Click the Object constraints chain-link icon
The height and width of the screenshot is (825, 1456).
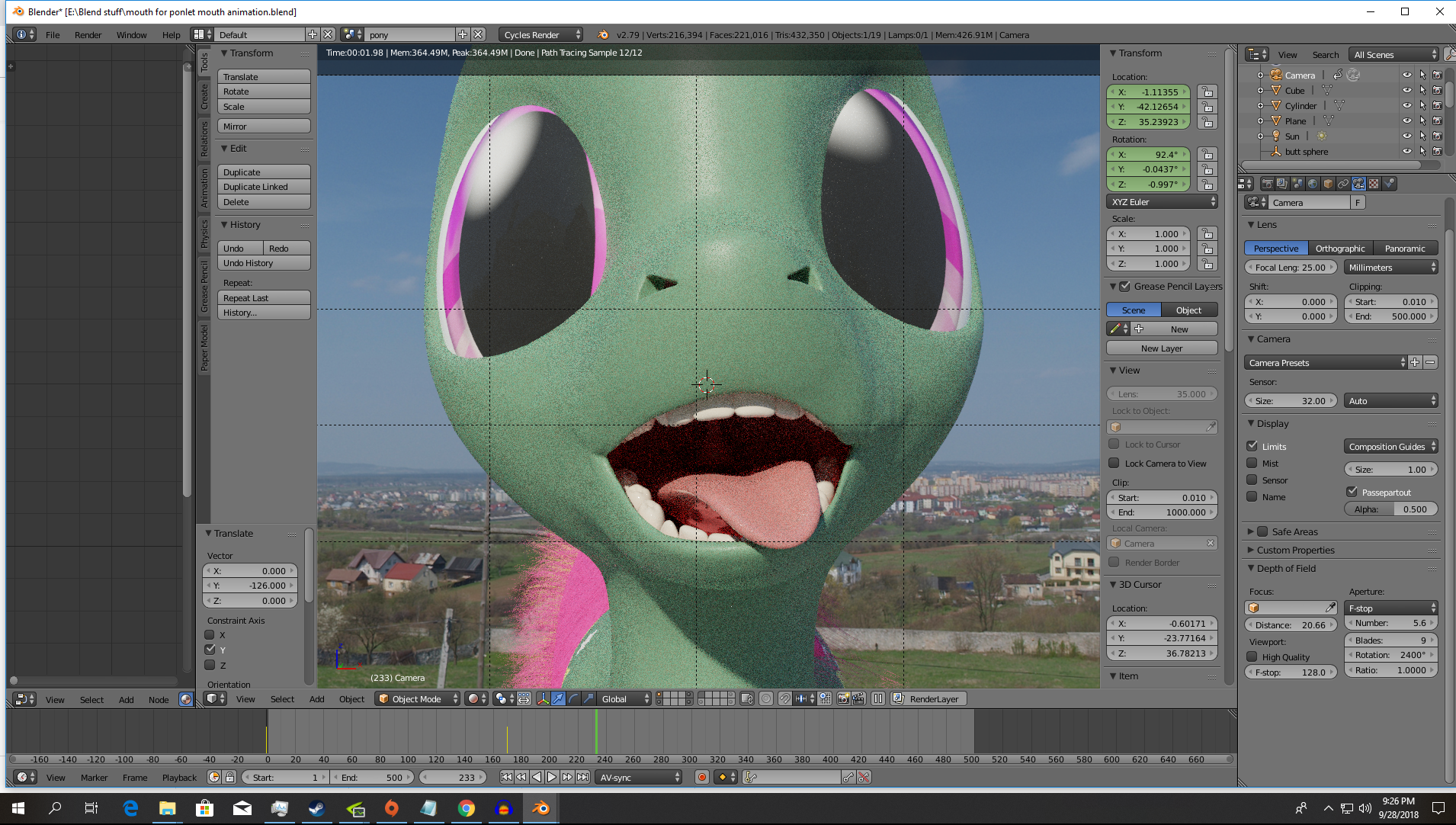1343,184
